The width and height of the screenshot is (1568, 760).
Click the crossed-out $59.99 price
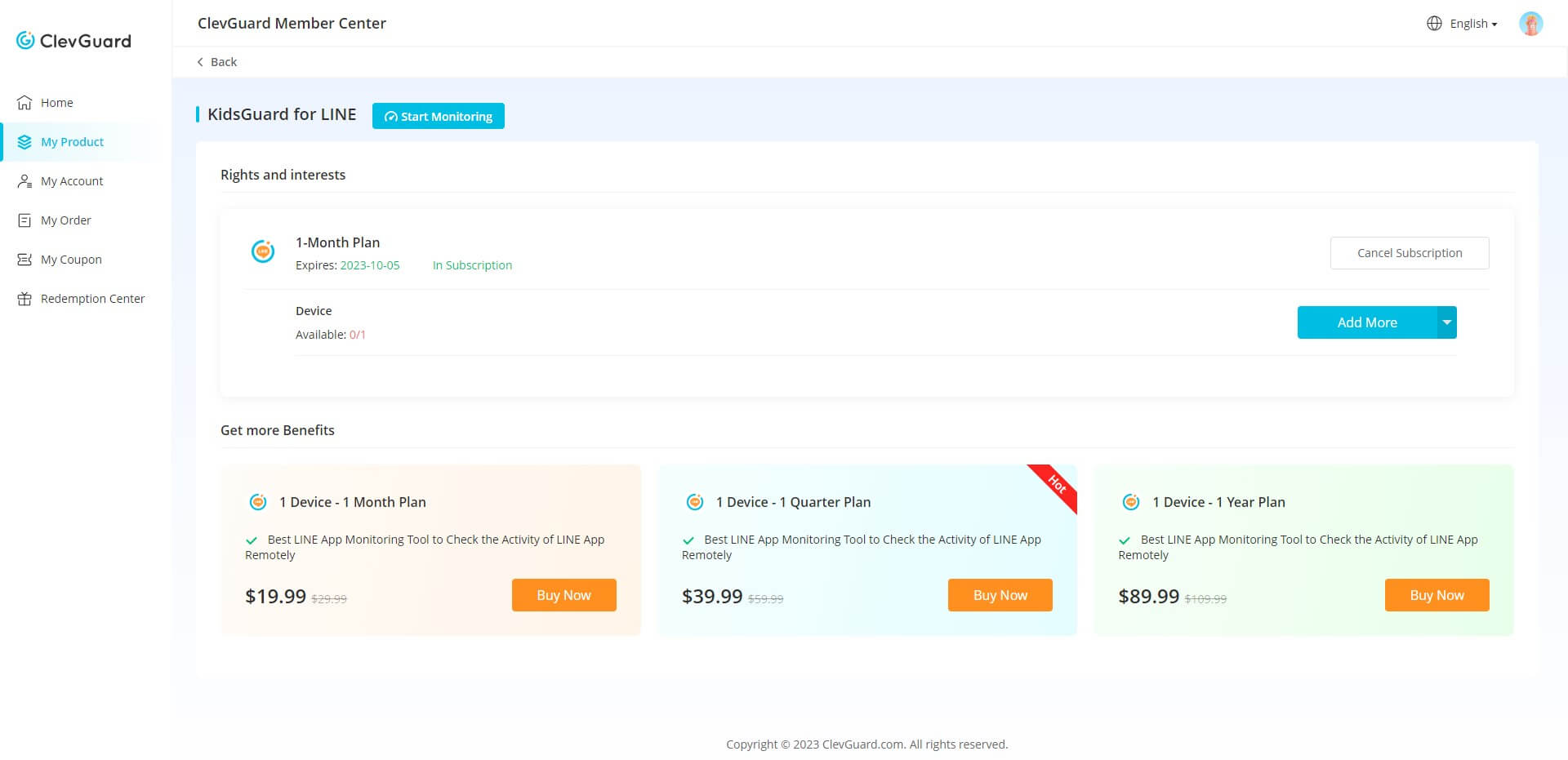click(766, 599)
